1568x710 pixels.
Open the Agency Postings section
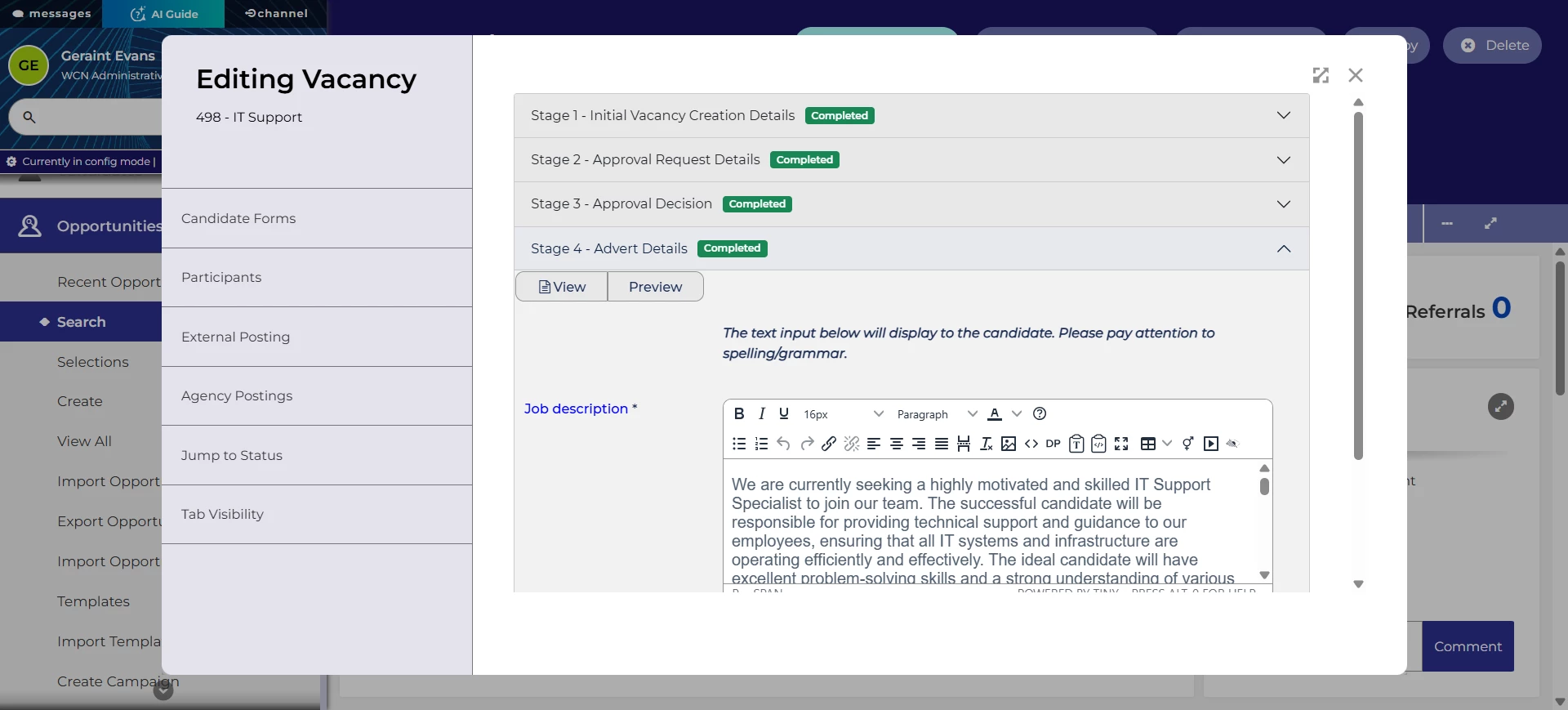click(x=317, y=396)
